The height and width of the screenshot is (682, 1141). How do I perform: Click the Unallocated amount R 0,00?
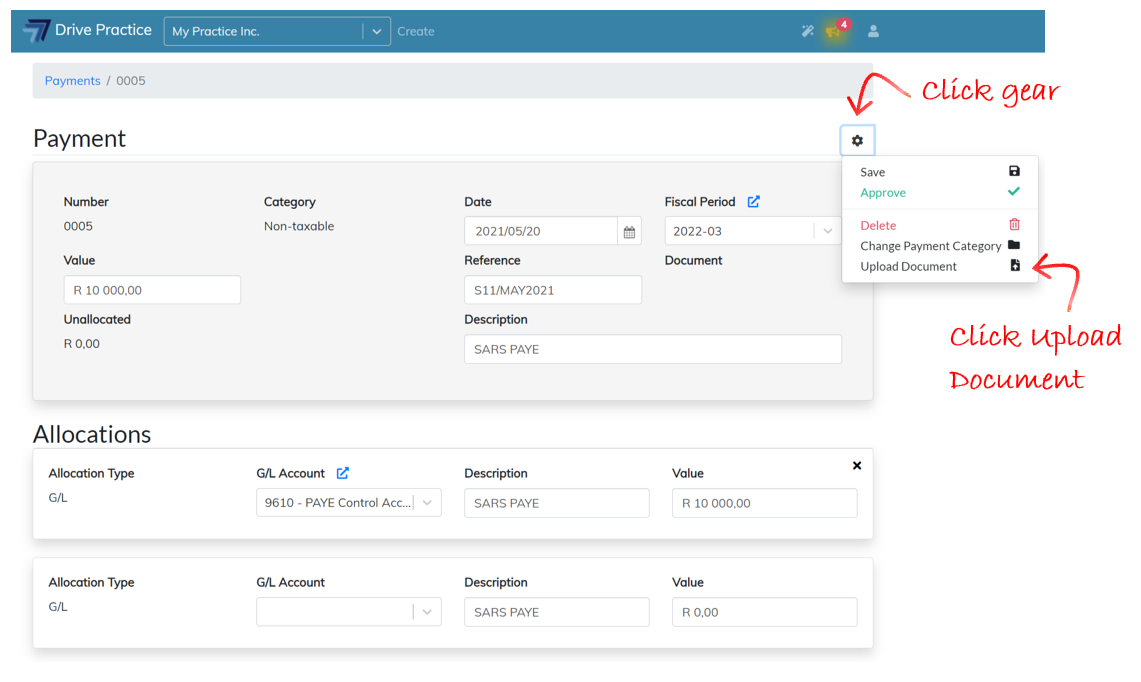pos(82,344)
